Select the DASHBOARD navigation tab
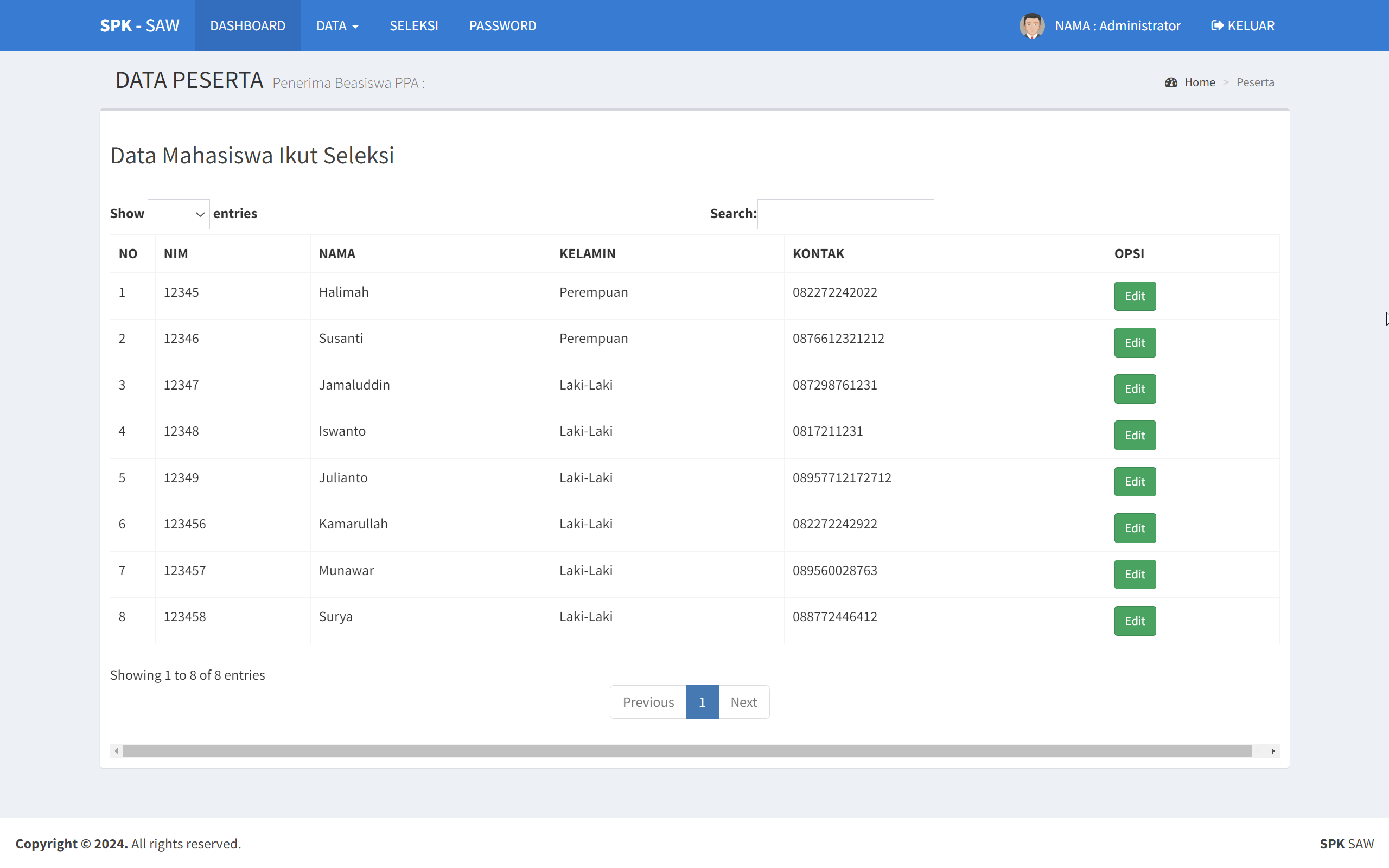Screen dimensions: 1389x868 coord(247,25)
